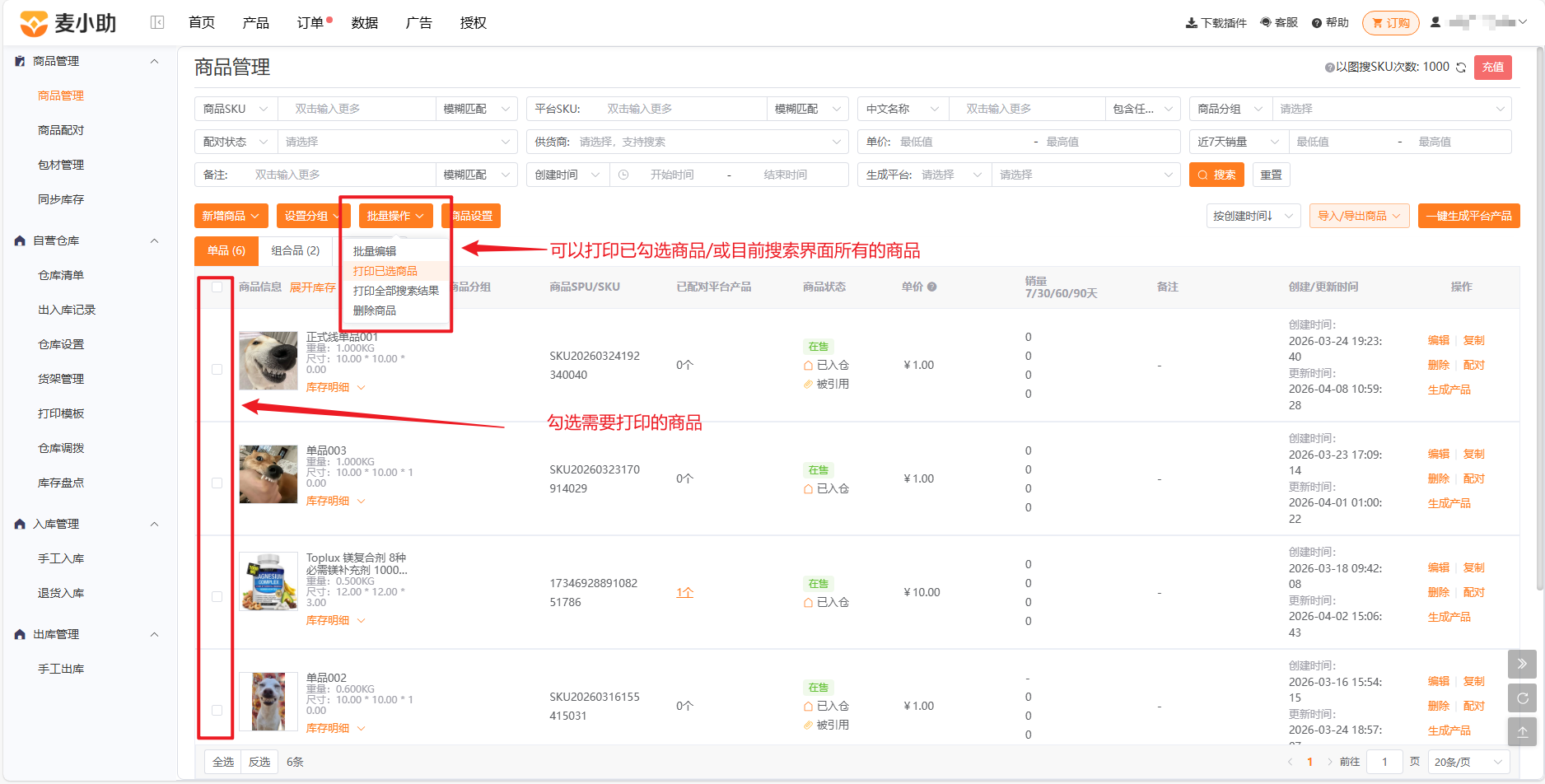Screen dimensions: 1545x784
Task: Click the clock icon in 开始时间 field
Action: [623, 175]
